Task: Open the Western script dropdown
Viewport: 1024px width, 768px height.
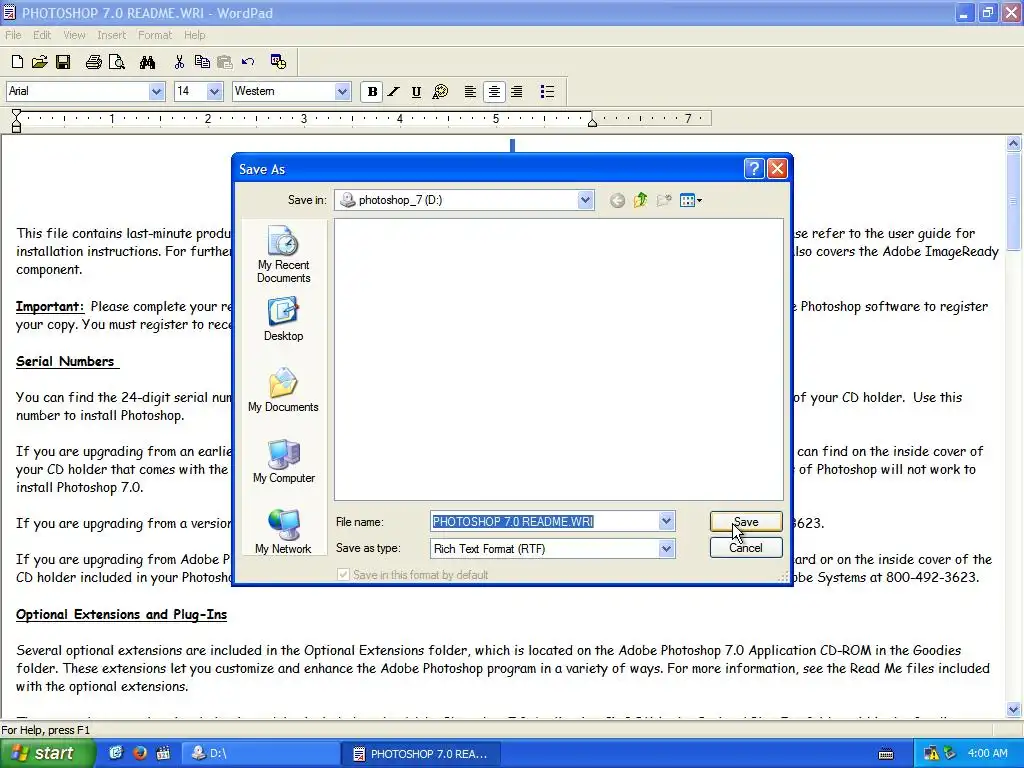Action: point(342,91)
